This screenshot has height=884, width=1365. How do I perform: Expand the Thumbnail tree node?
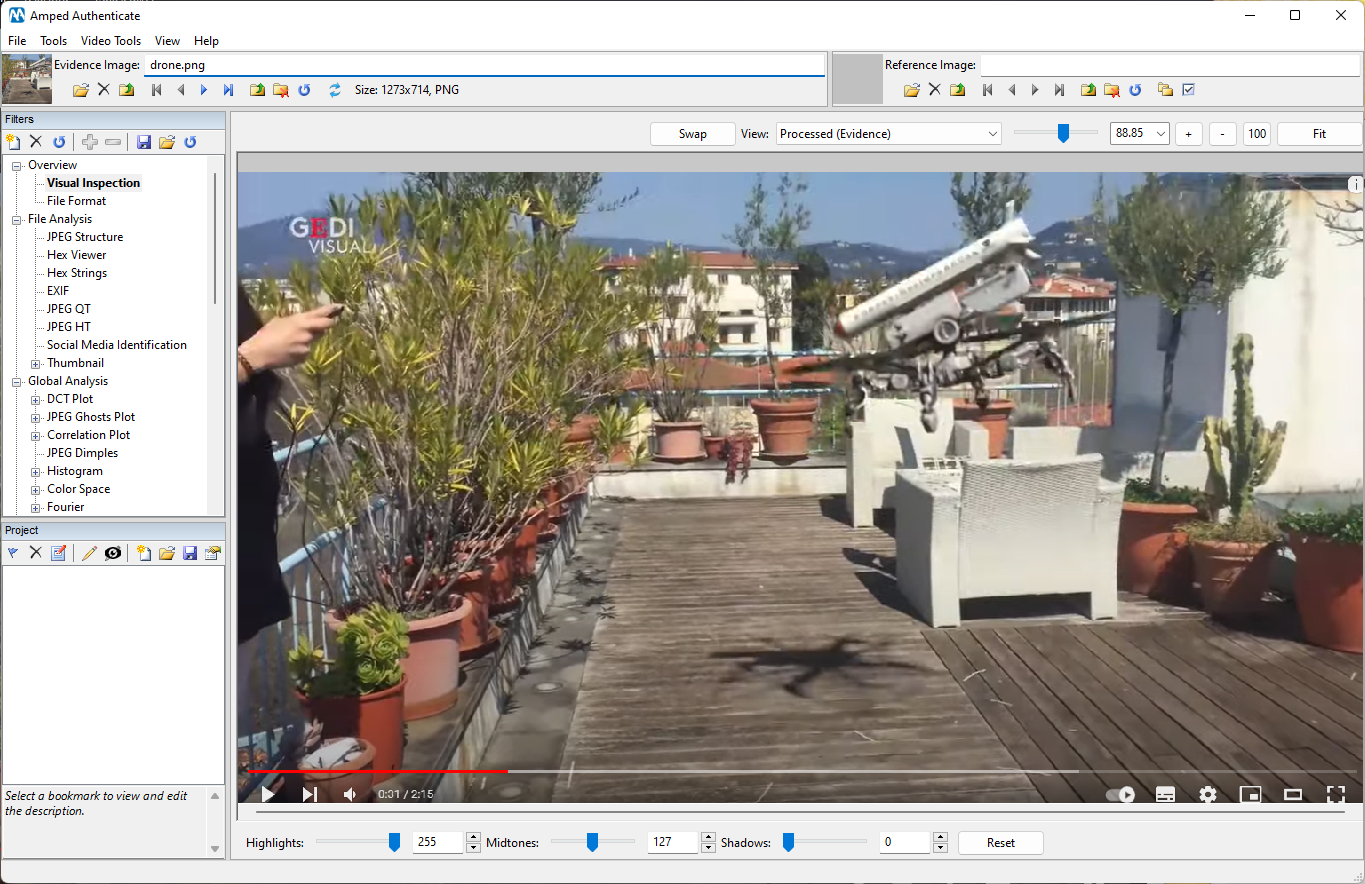tap(34, 362)
